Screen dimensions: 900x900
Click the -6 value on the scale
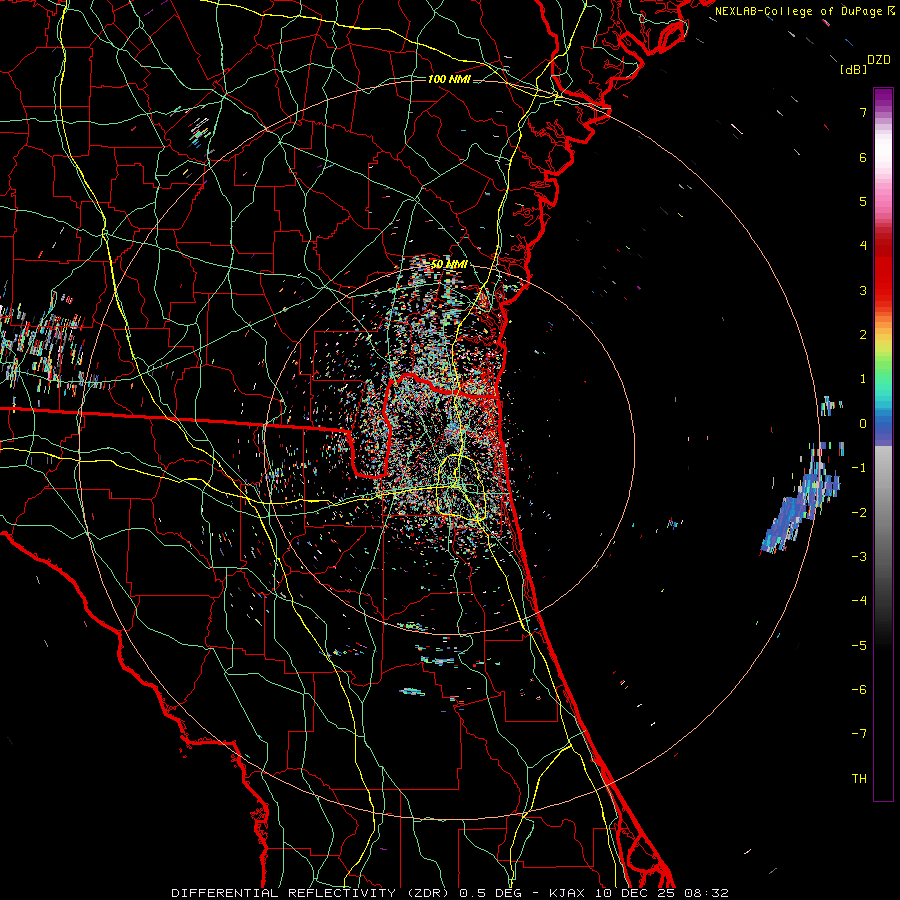[x=859, y=689]
